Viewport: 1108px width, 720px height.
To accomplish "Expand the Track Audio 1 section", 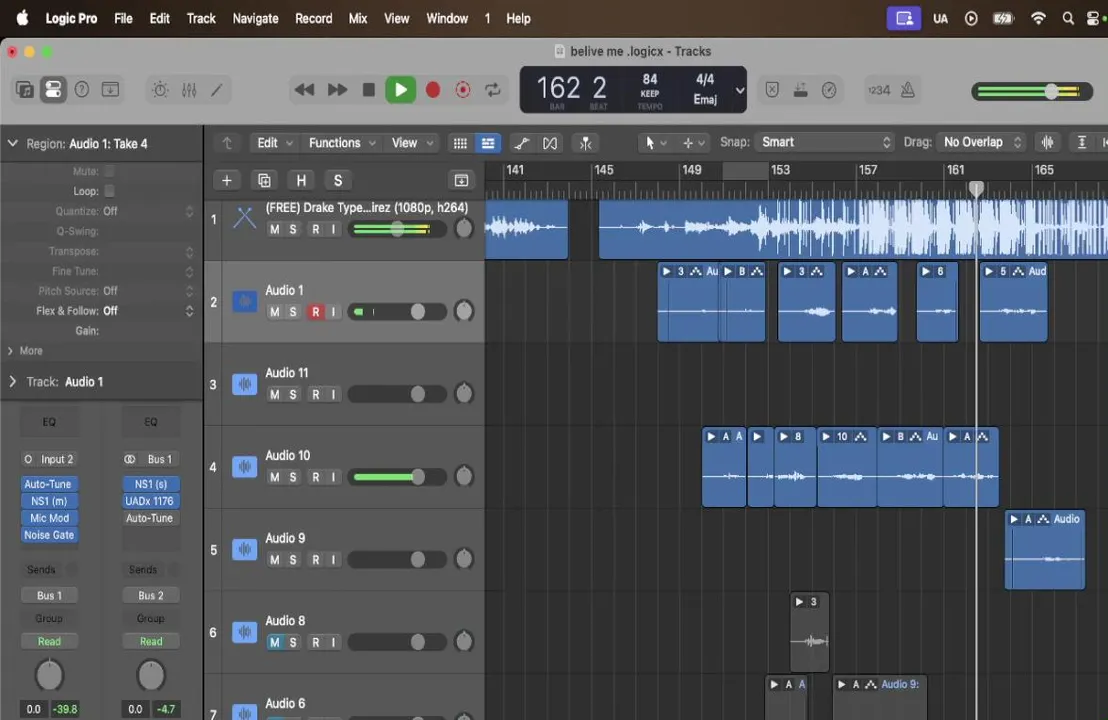I will pos(13,382).
